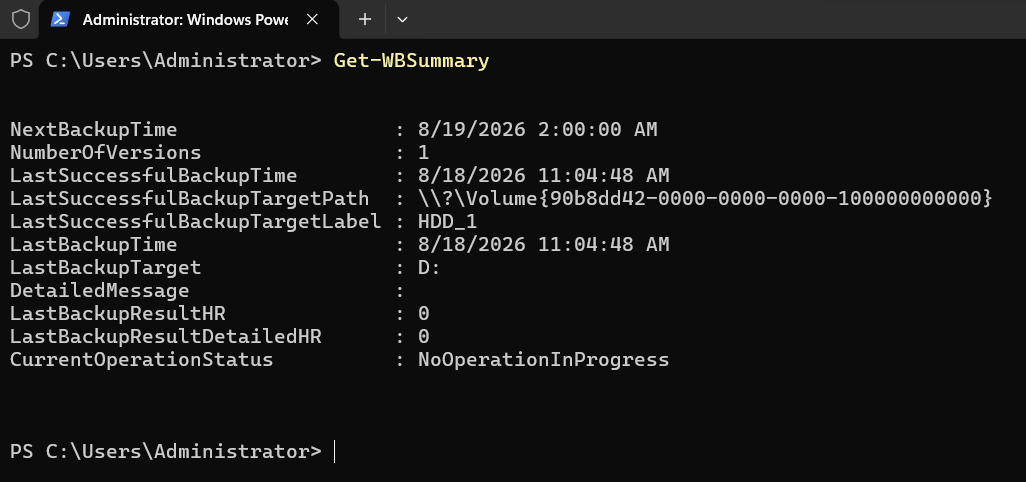Image resolution: width=1026 pixels, height=482 pixels.
Task: Expand the new tab profile dropdown chevron
Action: click(402, 20)
